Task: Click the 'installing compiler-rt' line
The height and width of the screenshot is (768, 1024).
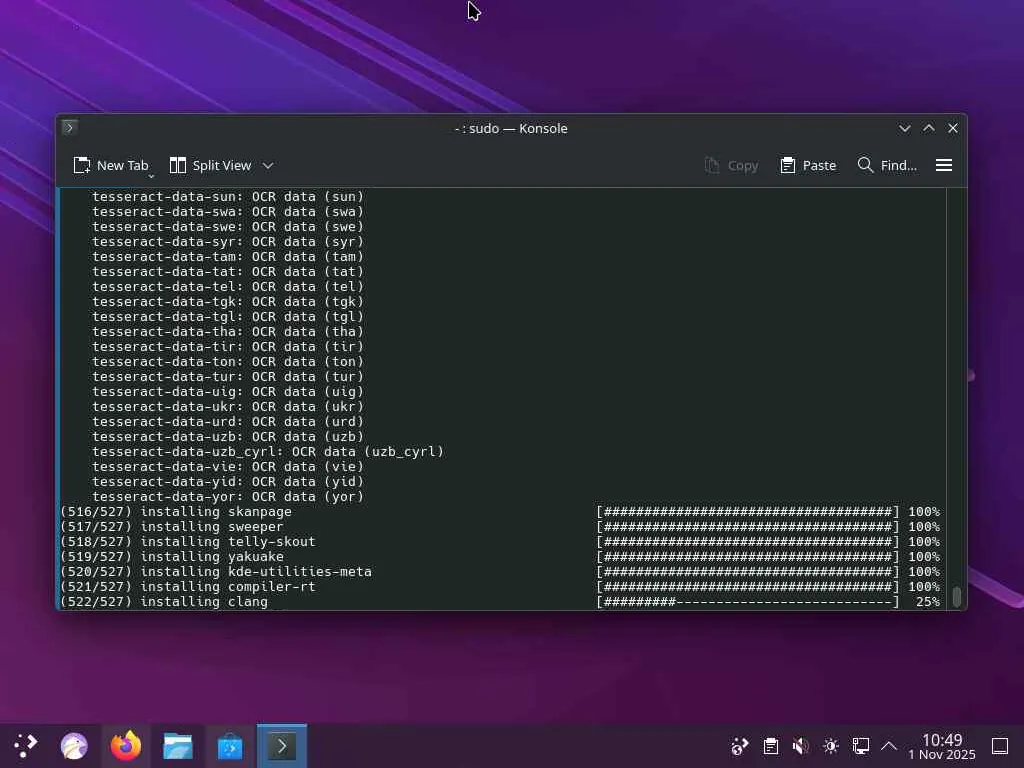Action: click(x=500, y=586)
